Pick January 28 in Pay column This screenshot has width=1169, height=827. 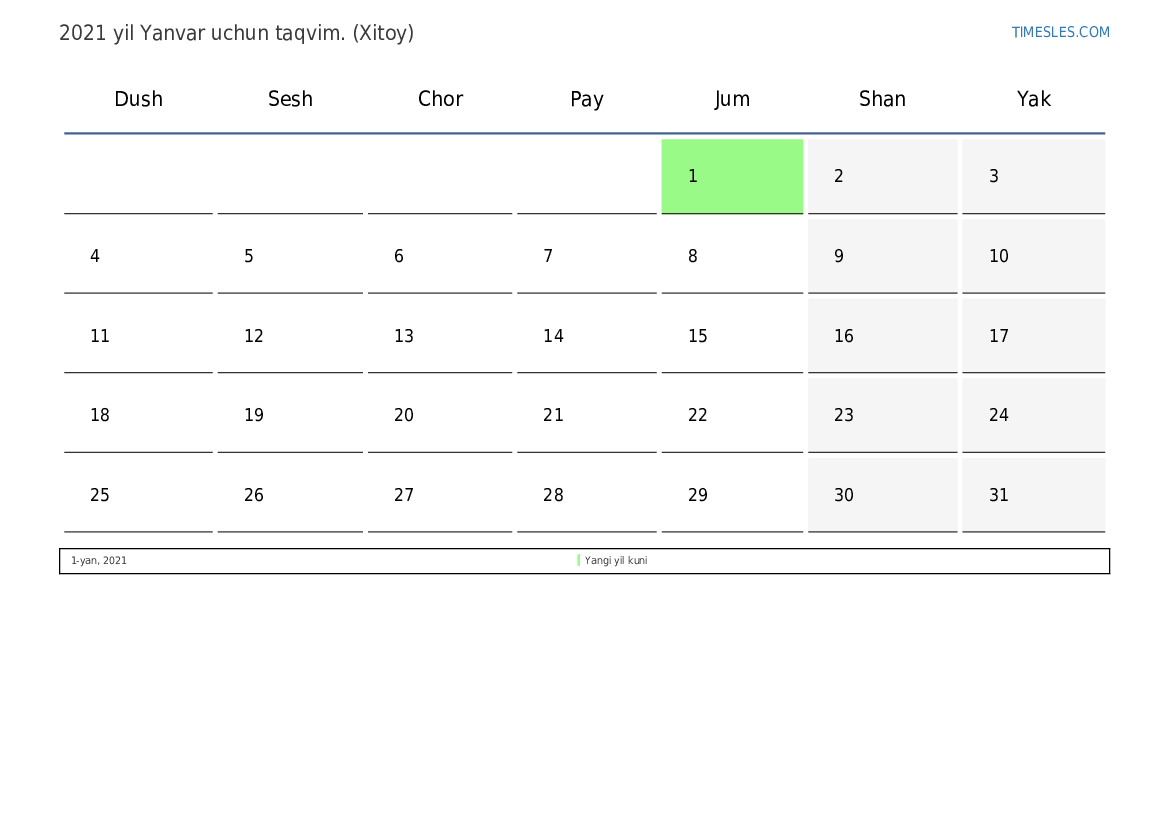tap(587, 495)
